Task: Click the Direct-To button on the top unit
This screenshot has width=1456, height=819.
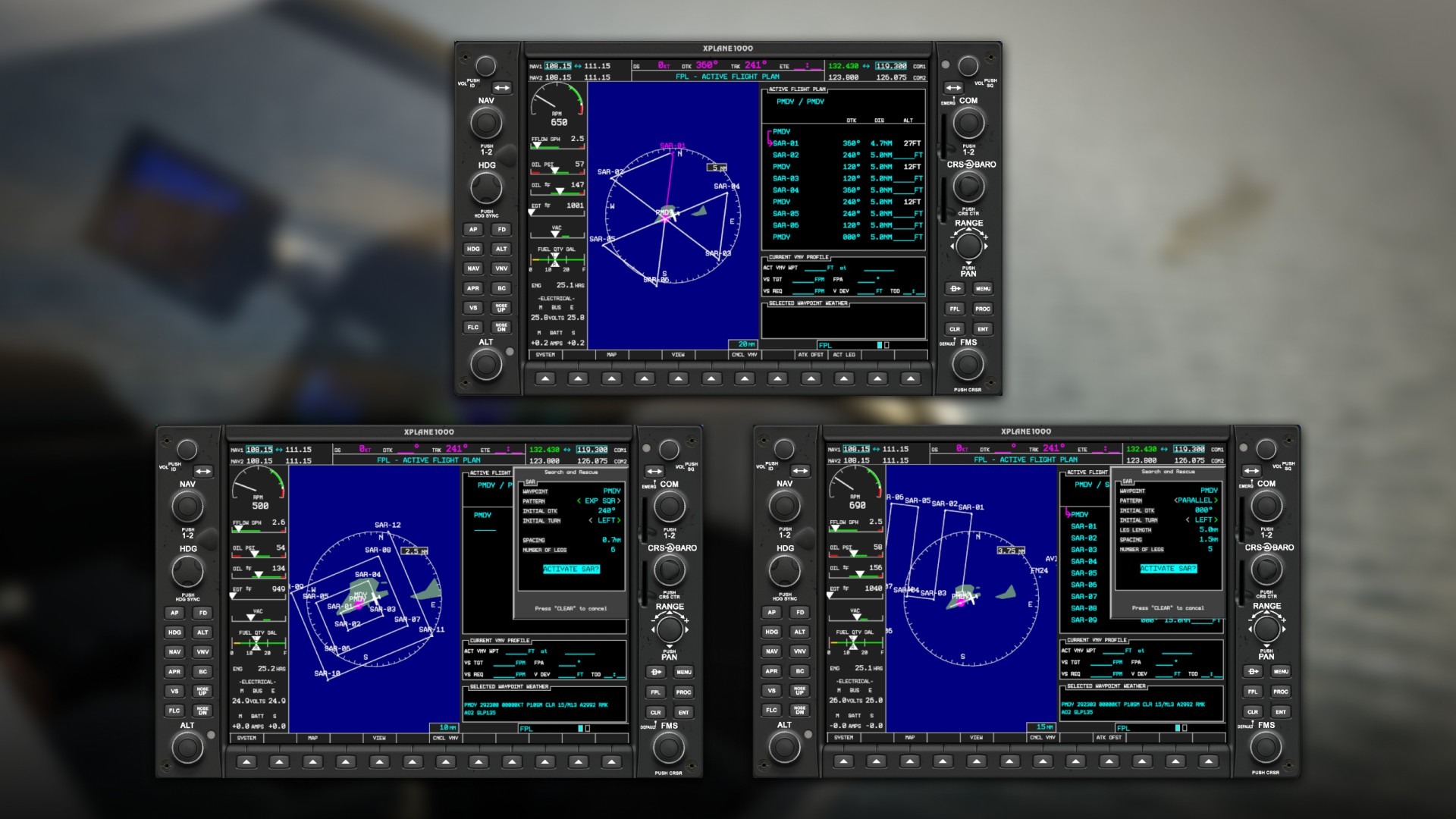Action: [x=955, y=288]
